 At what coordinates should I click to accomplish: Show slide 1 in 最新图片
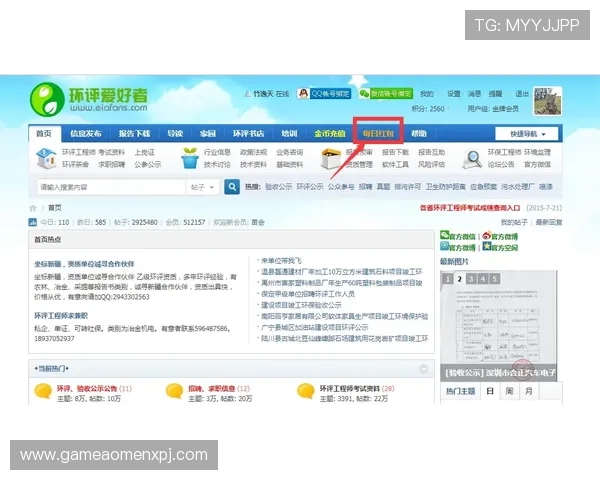pos(448,279)
